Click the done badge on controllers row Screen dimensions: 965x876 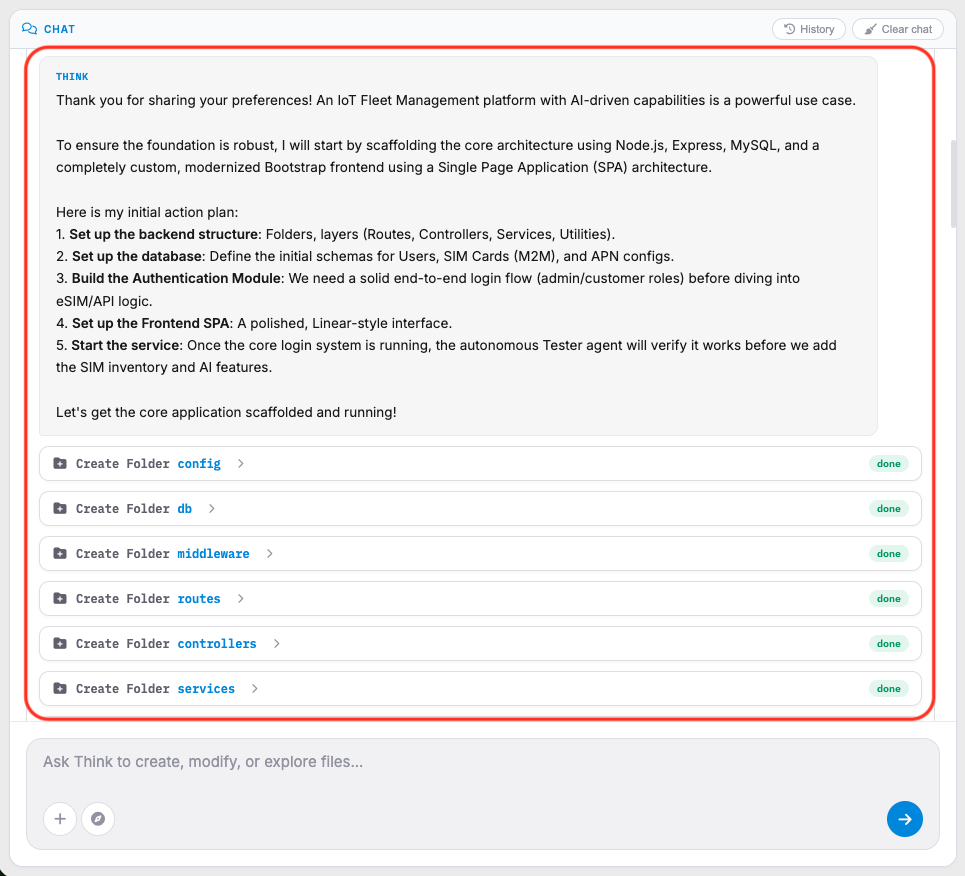tap(889, 643)
